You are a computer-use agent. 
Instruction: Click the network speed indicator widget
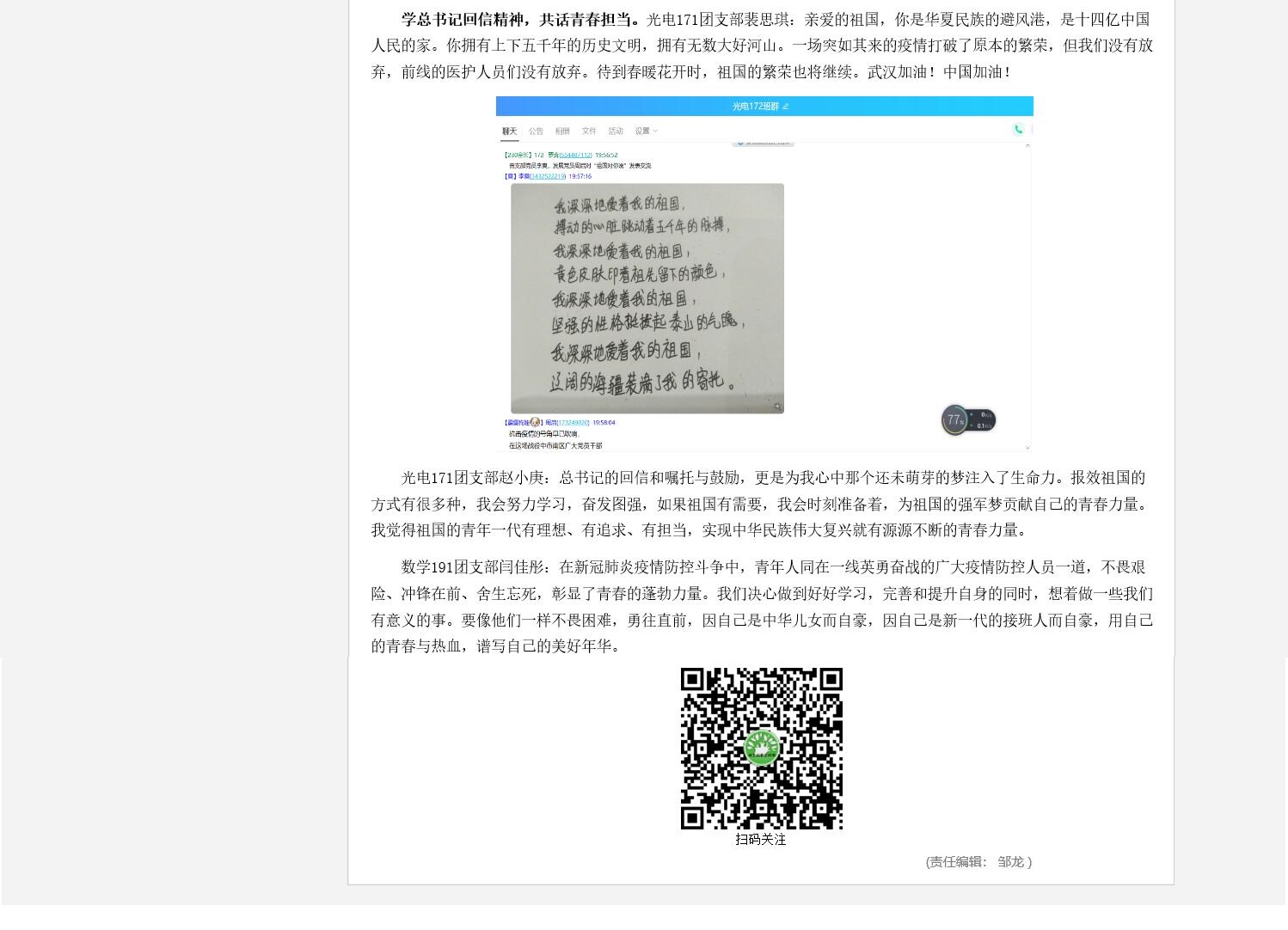[983, 420]
